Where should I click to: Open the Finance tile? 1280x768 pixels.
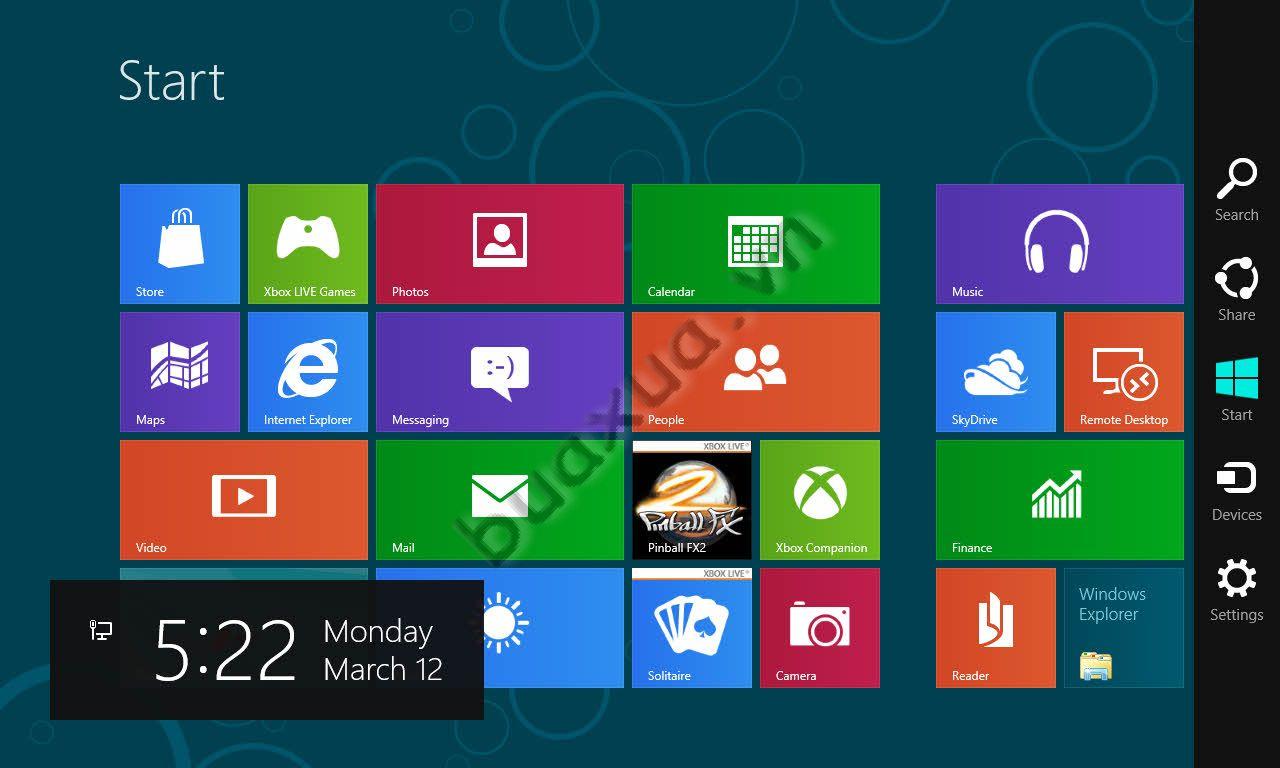pos(1060,500)
